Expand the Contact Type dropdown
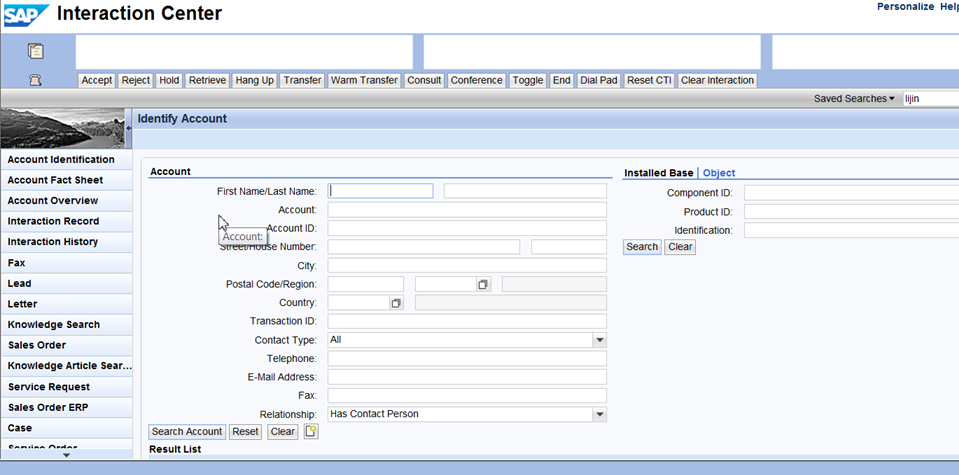959x475 pixels. point(599,340)
